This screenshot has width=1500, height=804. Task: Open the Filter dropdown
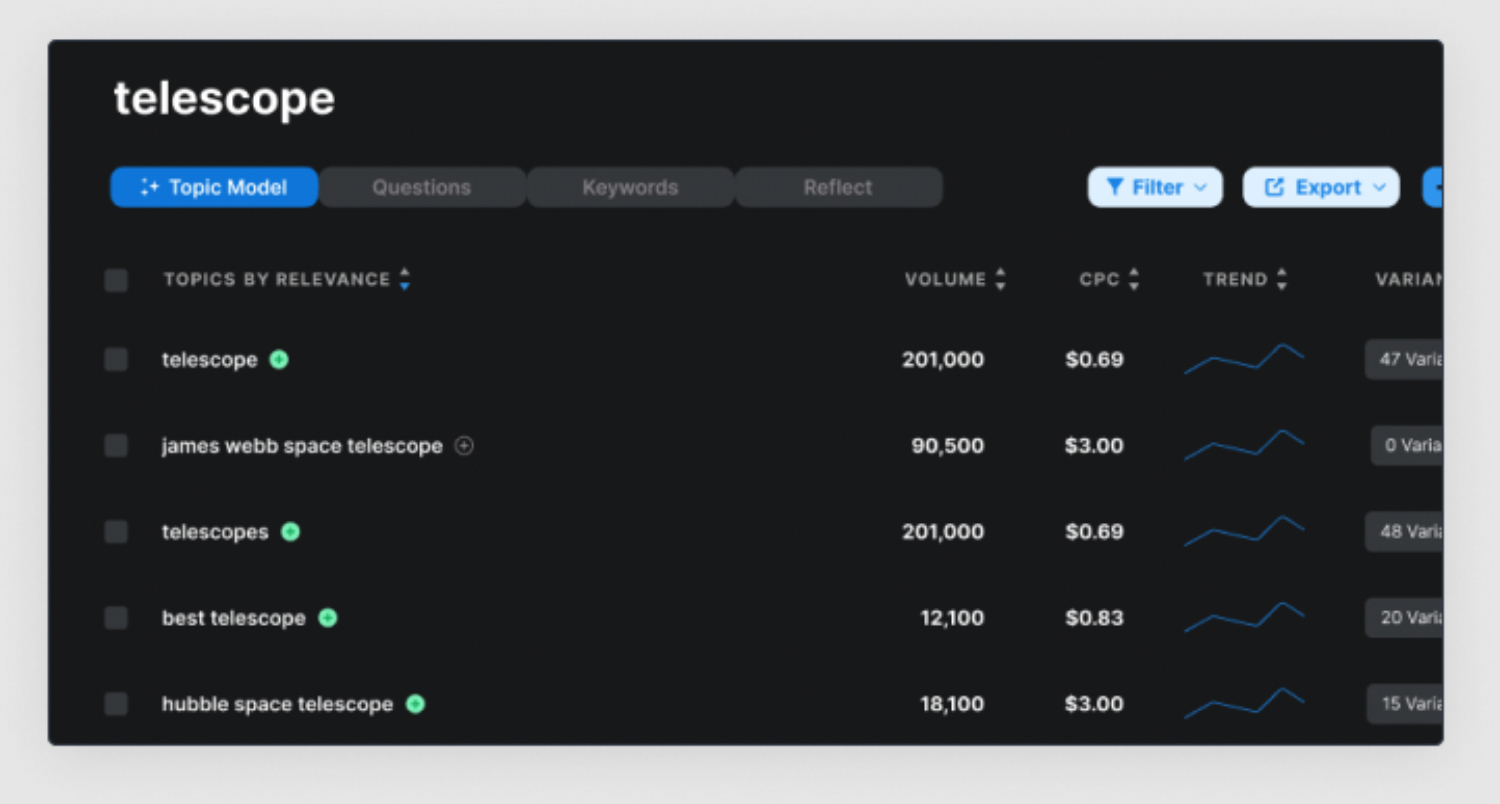click(1155, 187)
